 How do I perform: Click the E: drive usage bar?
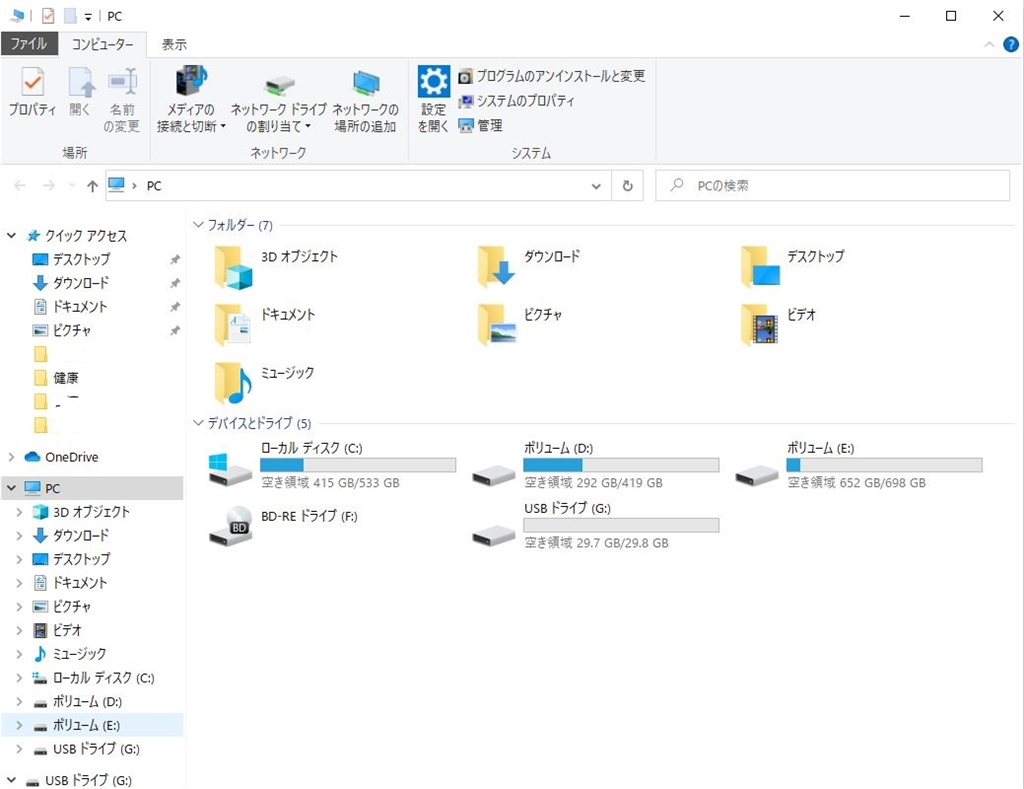(884, 465)
